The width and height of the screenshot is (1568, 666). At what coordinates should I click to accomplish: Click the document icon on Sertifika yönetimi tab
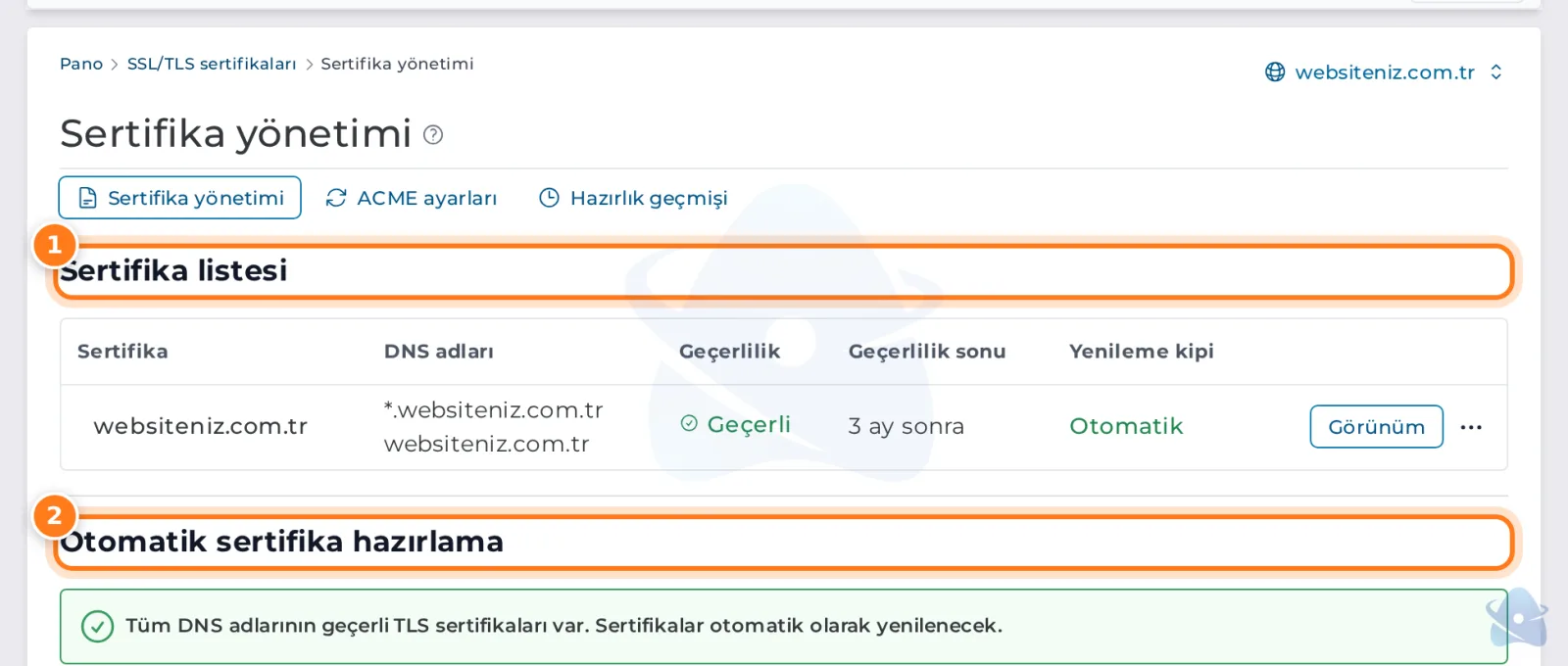click(x=87, y=198)
